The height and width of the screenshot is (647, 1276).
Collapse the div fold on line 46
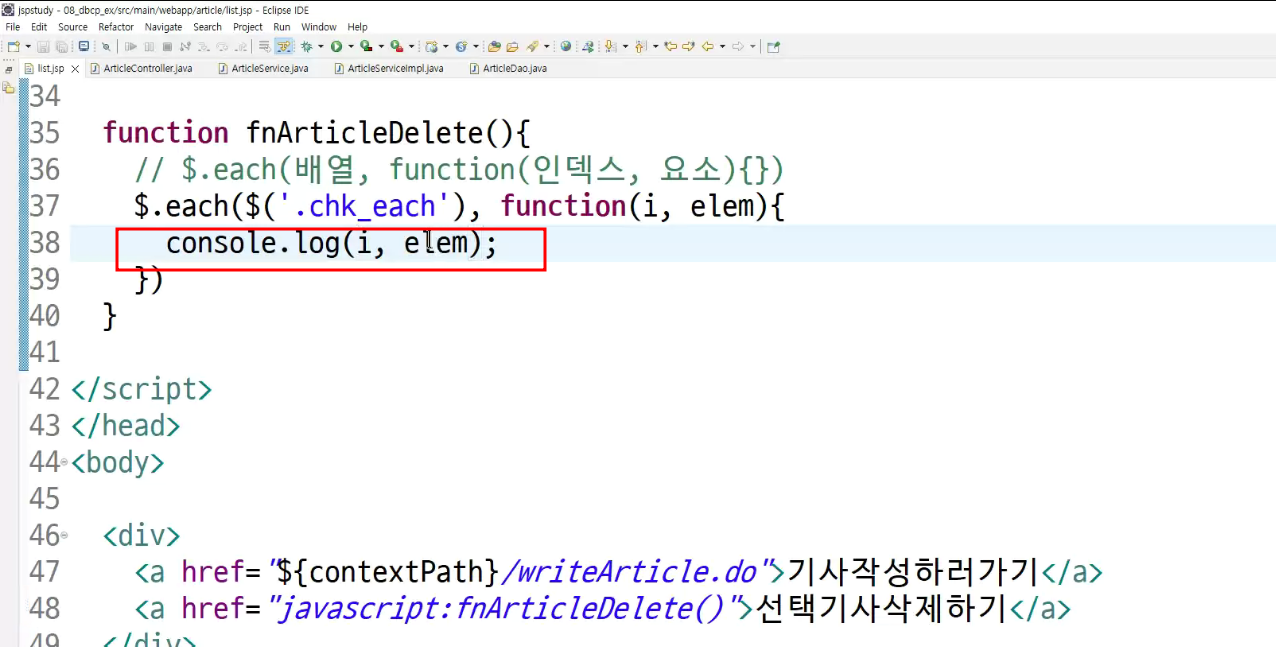point(64,536)
